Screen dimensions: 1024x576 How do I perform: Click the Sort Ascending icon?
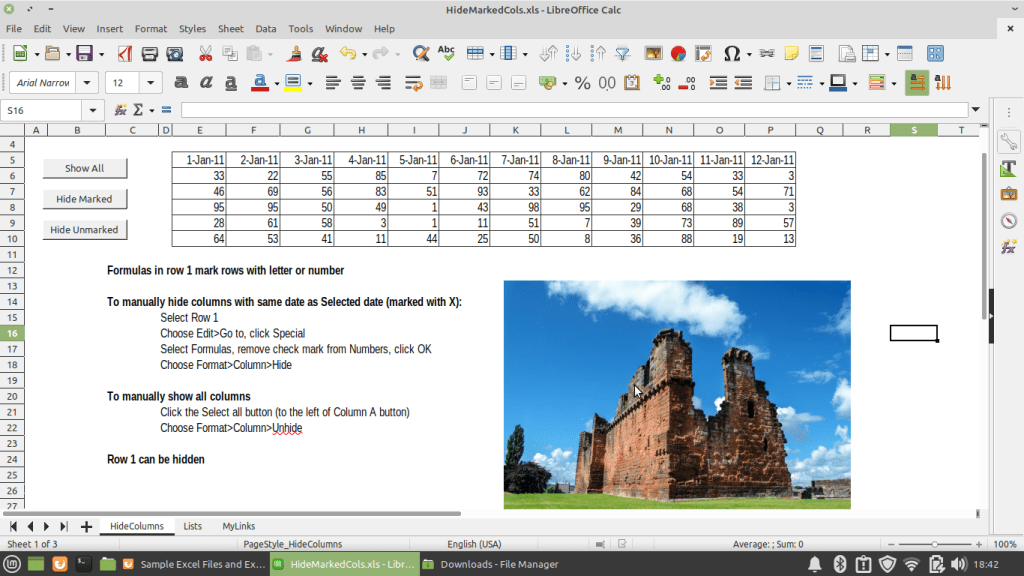tap(574, 54)
